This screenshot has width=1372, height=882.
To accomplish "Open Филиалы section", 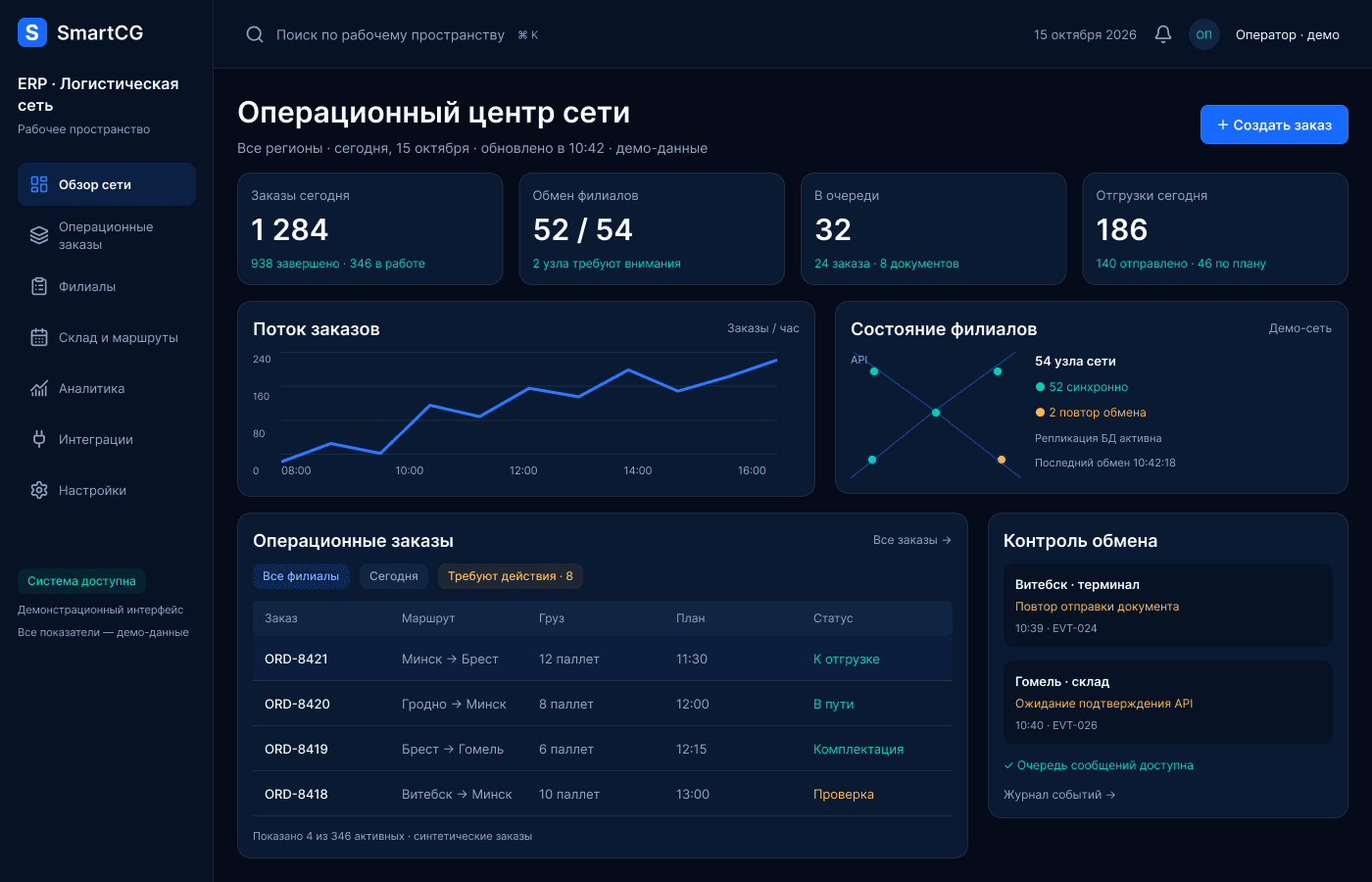I will [107, 286].
